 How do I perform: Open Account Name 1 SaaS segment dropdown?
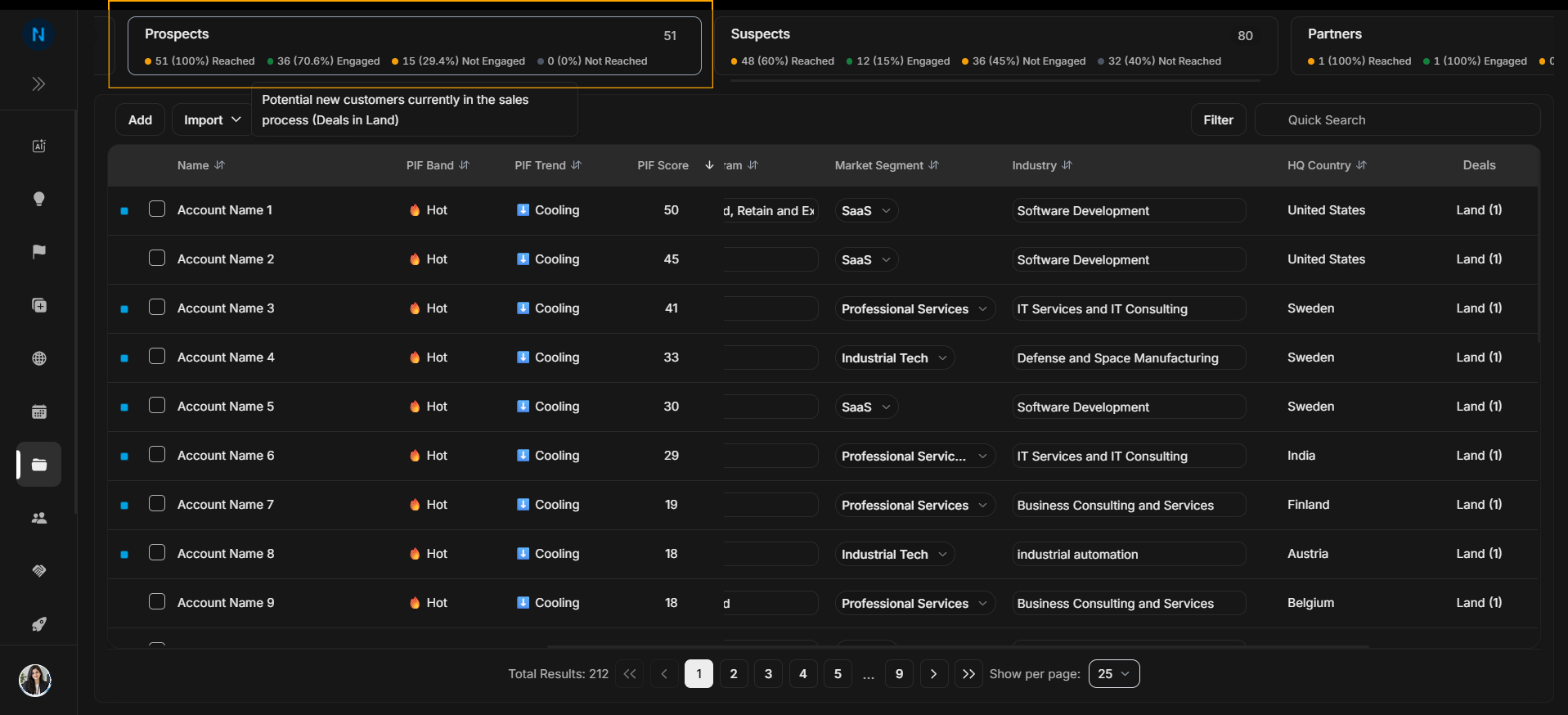point(866,211)
